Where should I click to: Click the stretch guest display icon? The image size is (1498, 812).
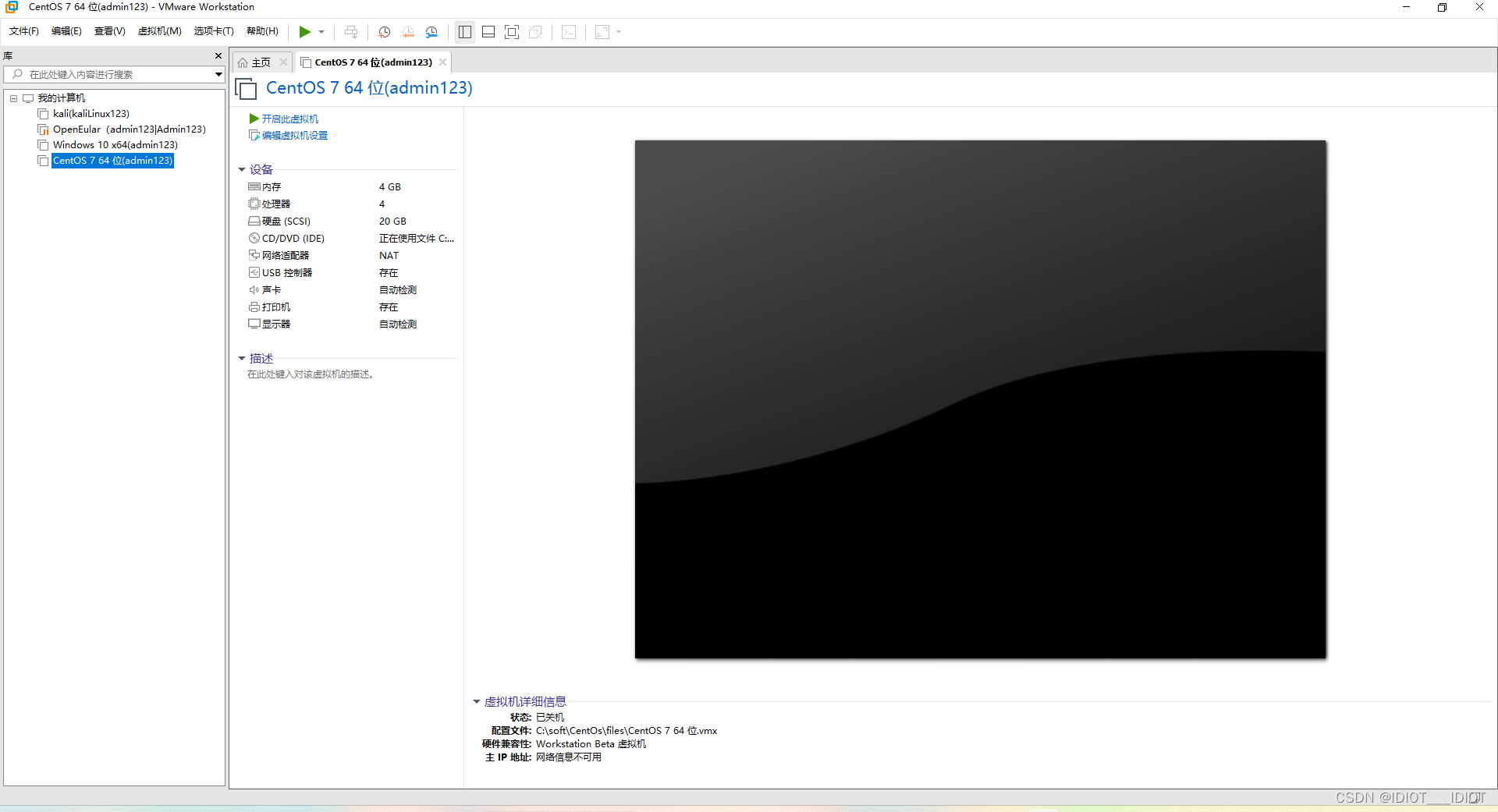(602, 32)
